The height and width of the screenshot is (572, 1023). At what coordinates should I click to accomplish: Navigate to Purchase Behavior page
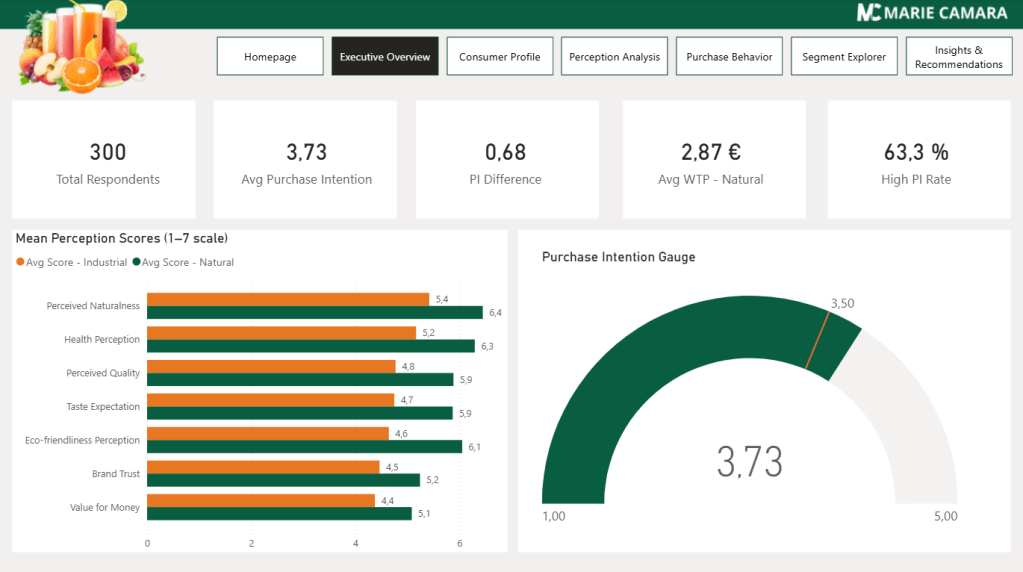click(729, 57)
